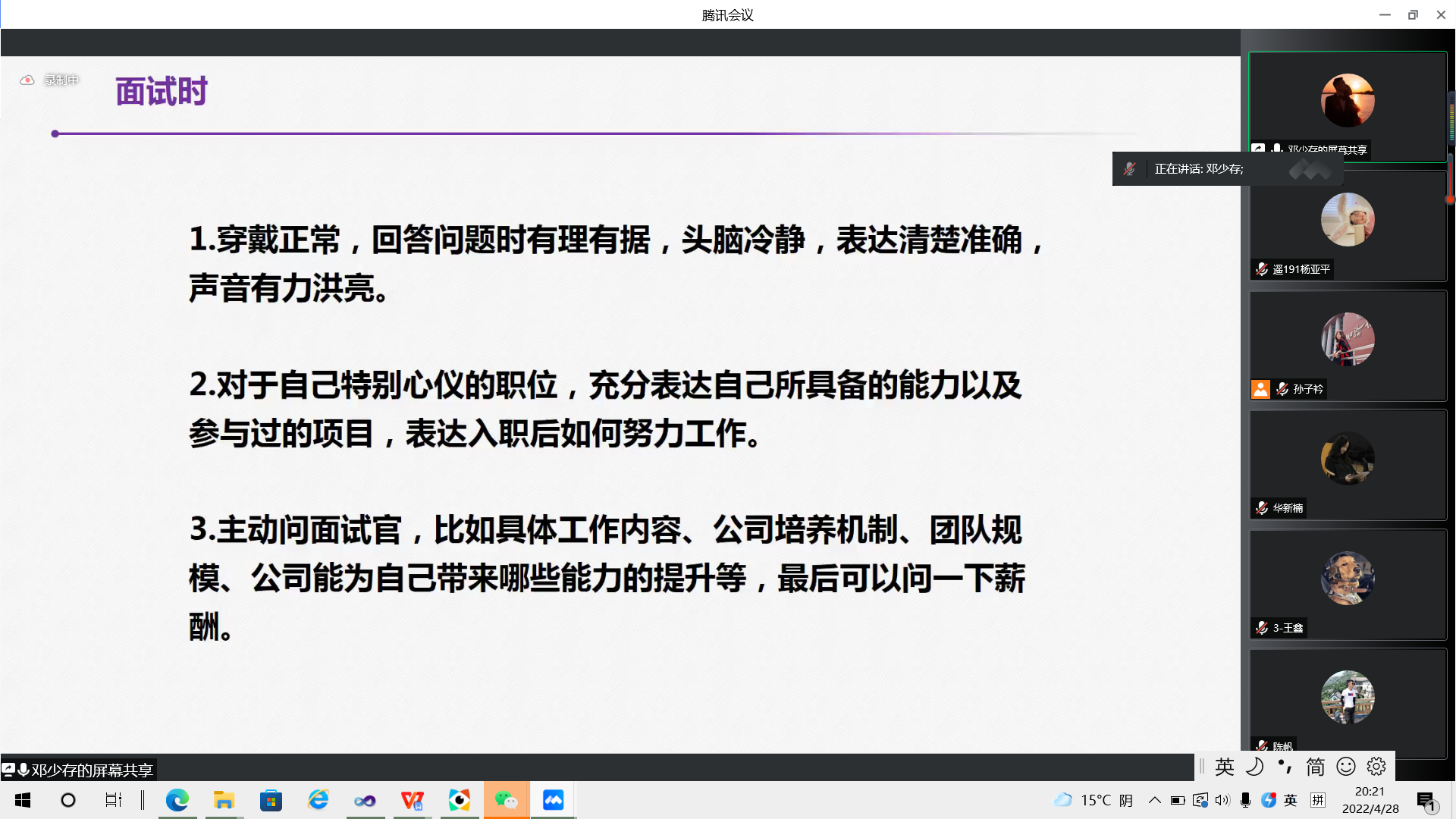The width and height of the screenshot is (1456, 819).
Task: Click the muted microphone icon in the speaking bar
Action: [1130, 169]
